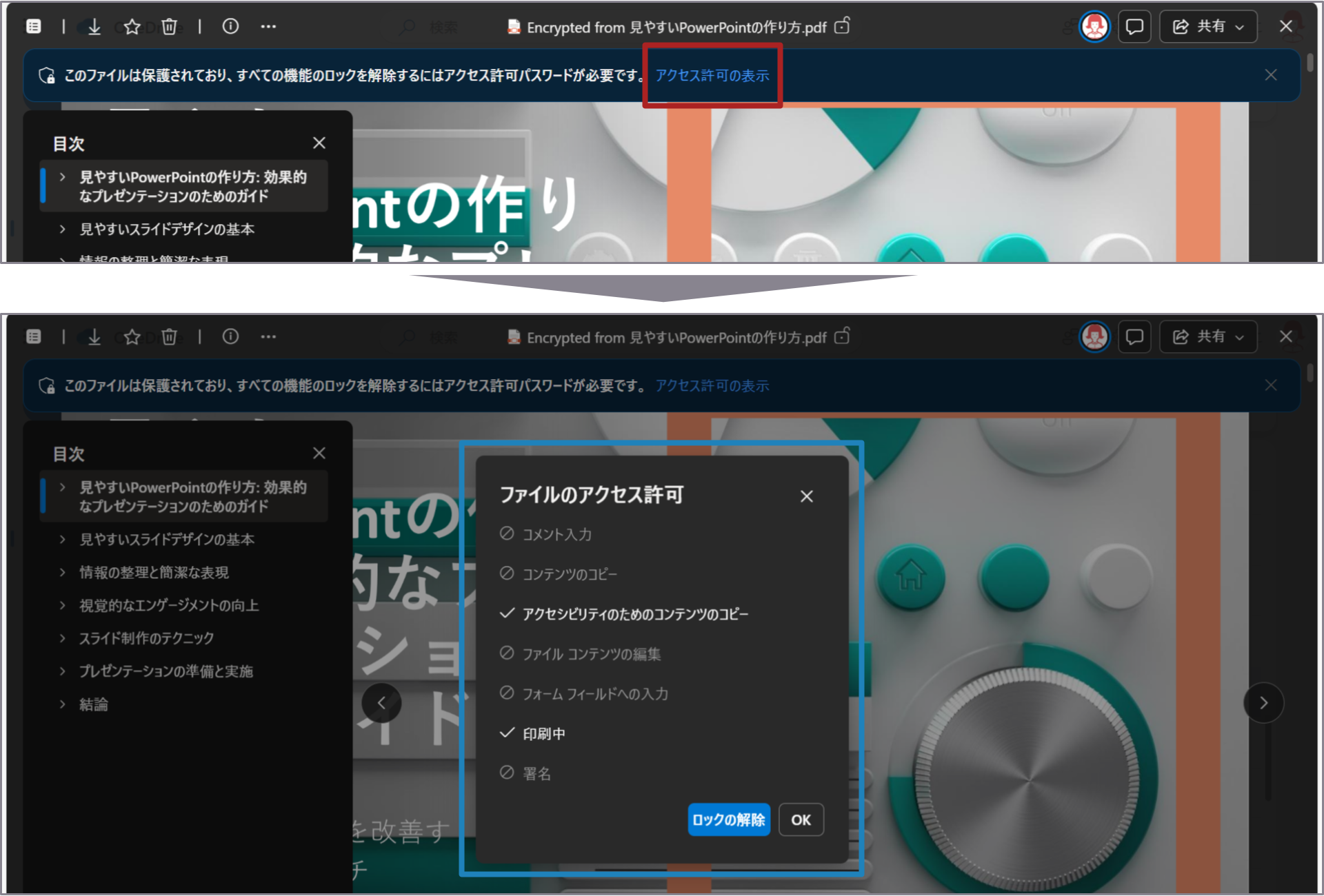This screenshot has height=896, width=1324.
Task: Click the star favorite icon in the bottom toolbar
Action: click(132, 337)
